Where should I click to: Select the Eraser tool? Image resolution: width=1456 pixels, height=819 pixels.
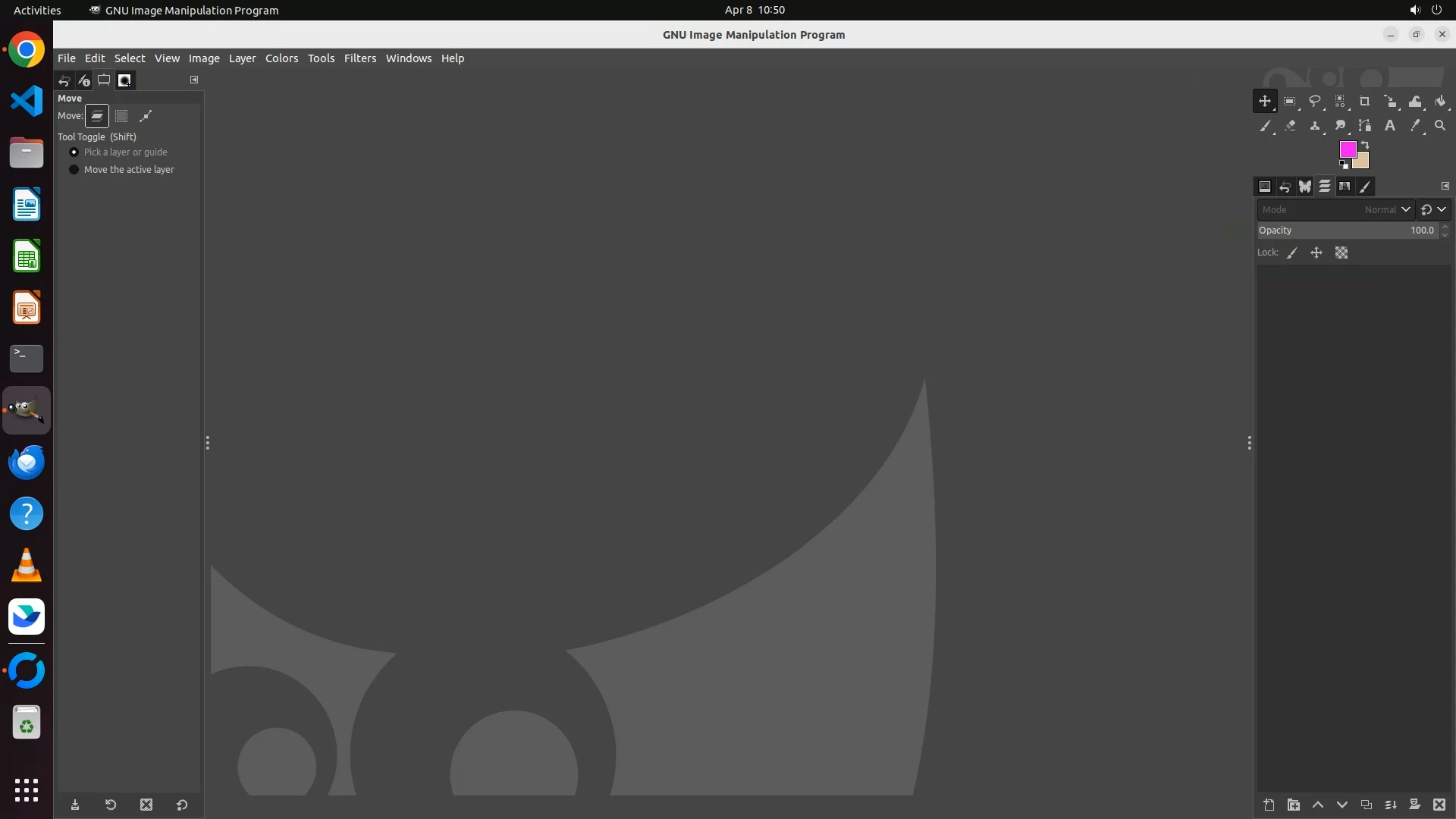1290,126
